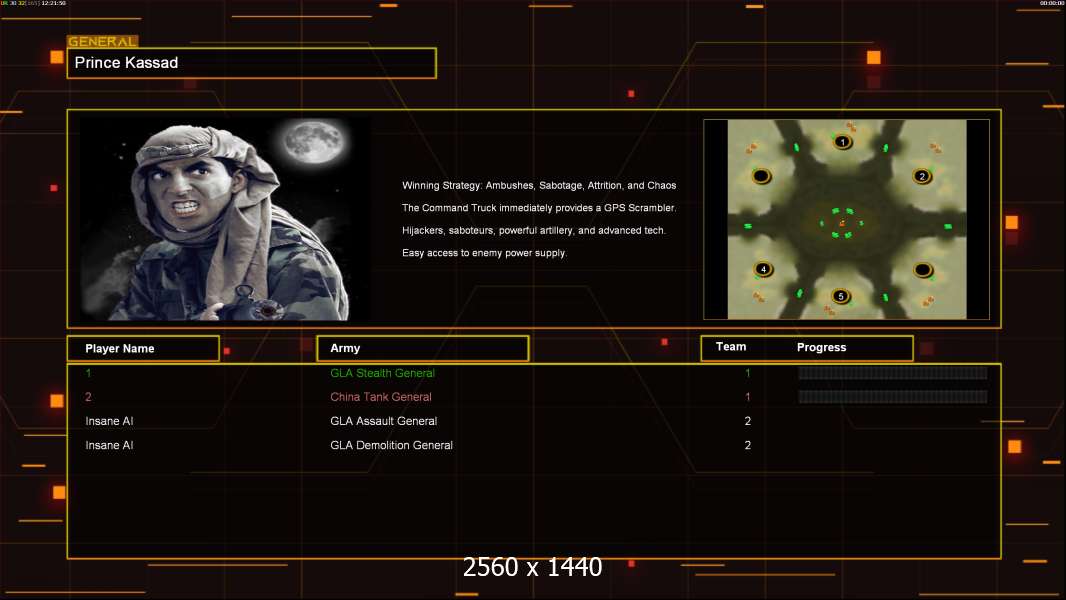Click the Command Truck GPS Scrambler line
This screenshot has width=1066, height=600.
click(x=539, y=208)
